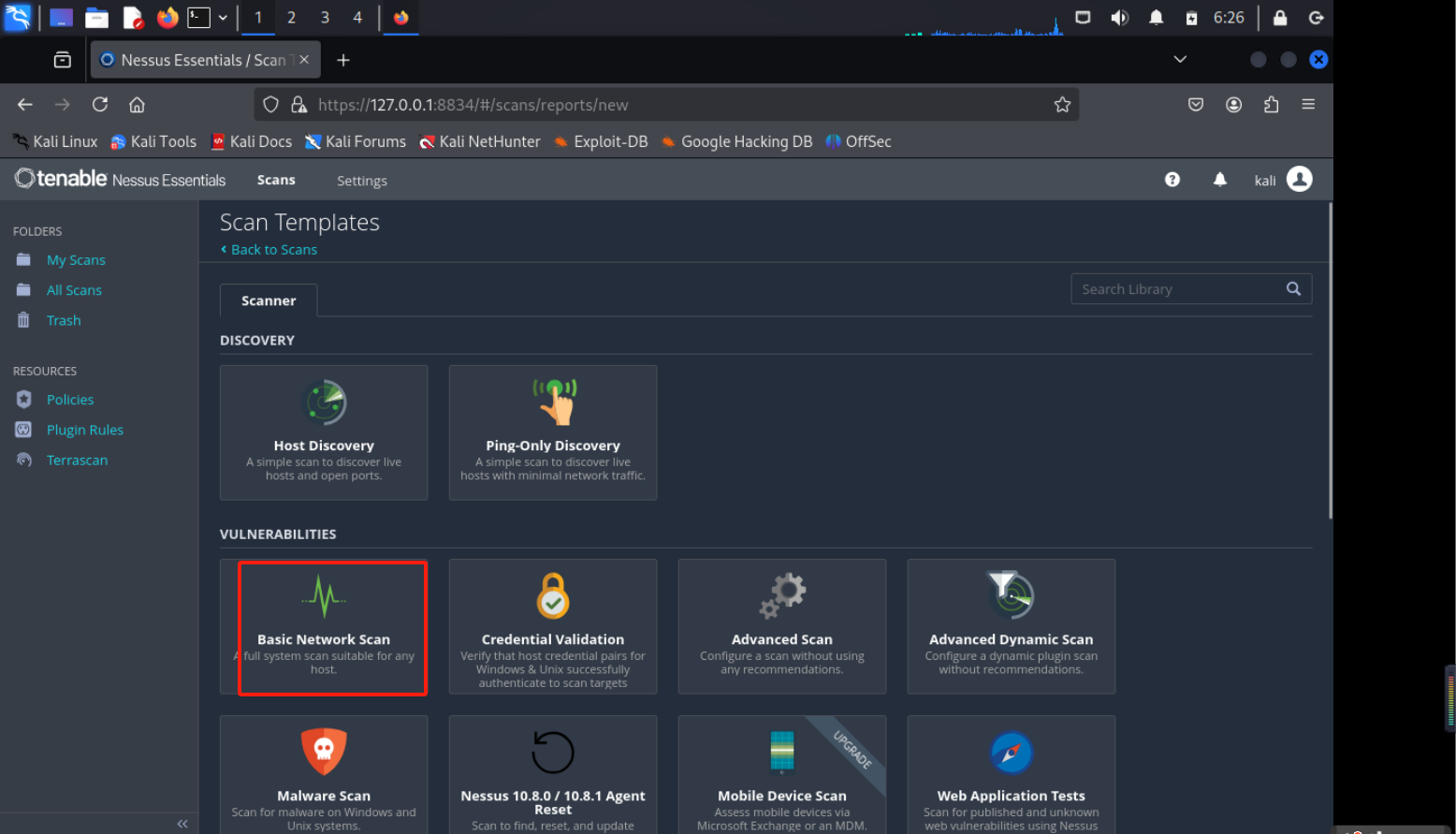This screenshot has height=834, width=1456.
Task: Select Mobile Device Scan template
Action: coord(782,775)
